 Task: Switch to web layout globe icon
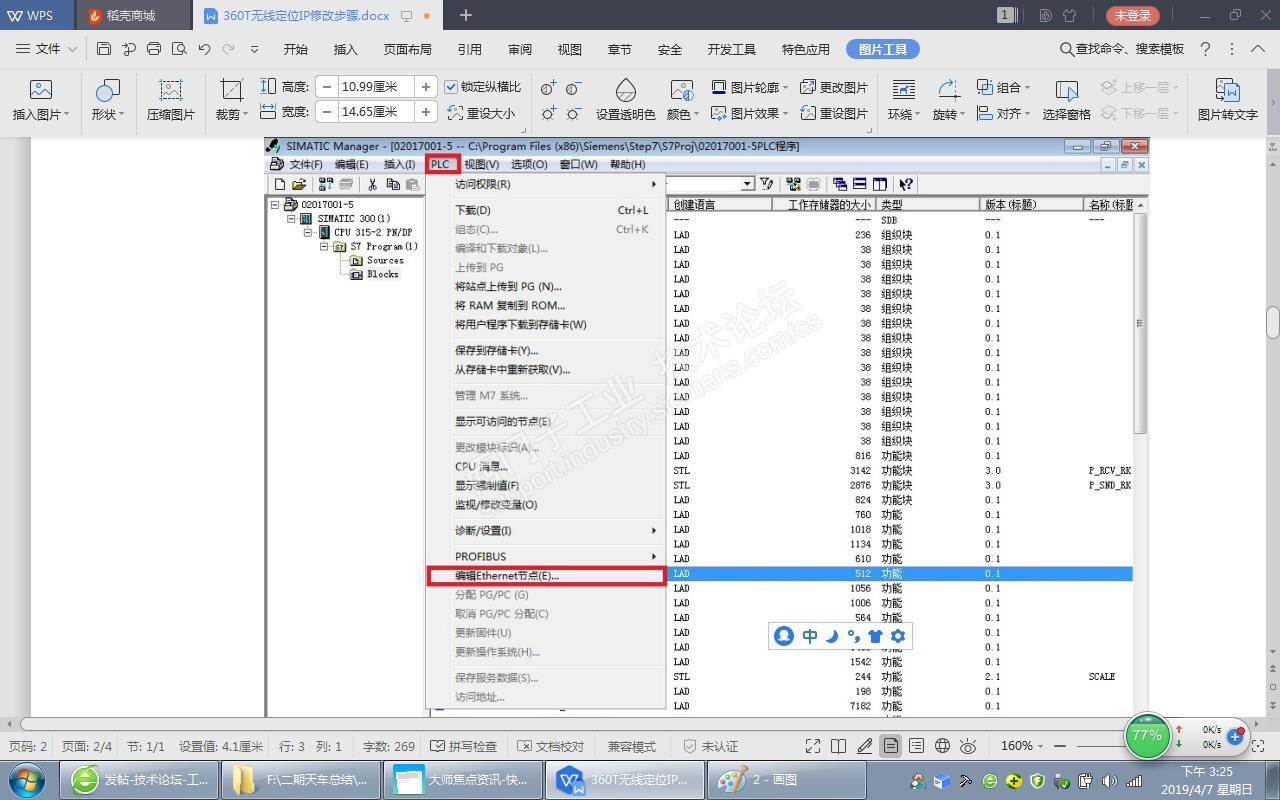pos(942,746)
